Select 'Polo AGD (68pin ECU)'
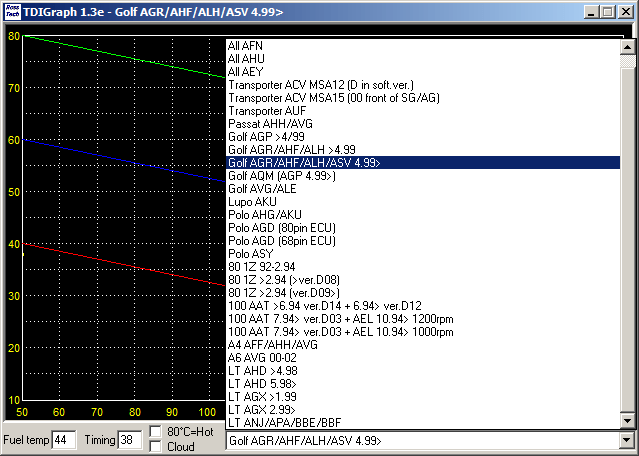 [423, 241]
